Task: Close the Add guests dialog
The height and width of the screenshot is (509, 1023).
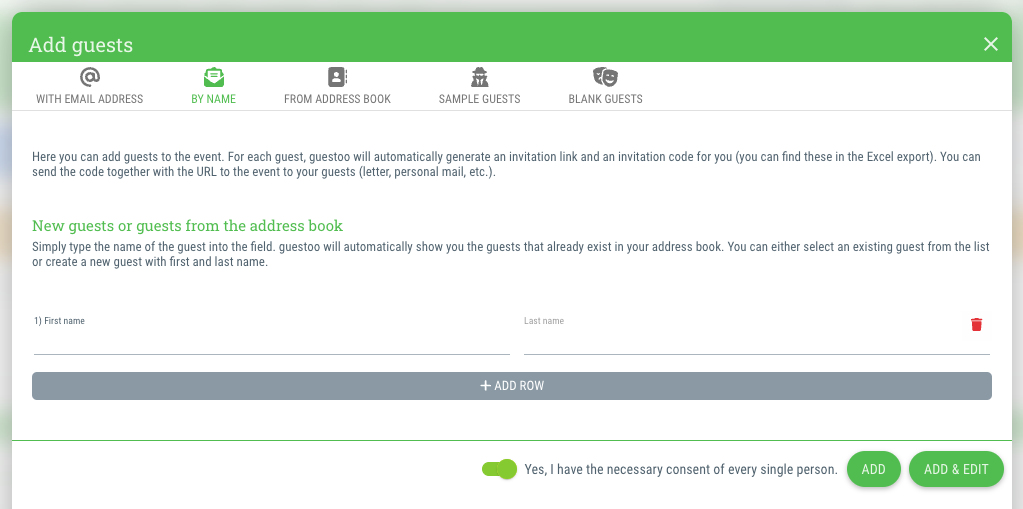Action: (990, 44)
